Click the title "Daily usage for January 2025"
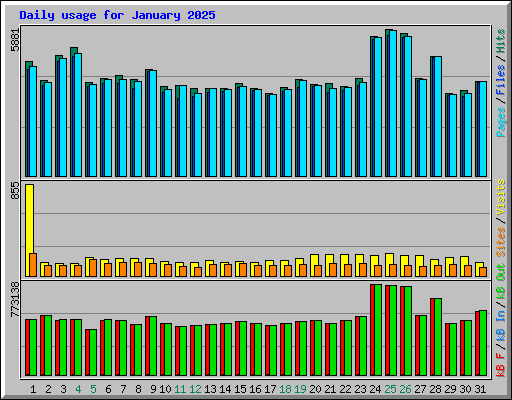 (x=117, y=15)
